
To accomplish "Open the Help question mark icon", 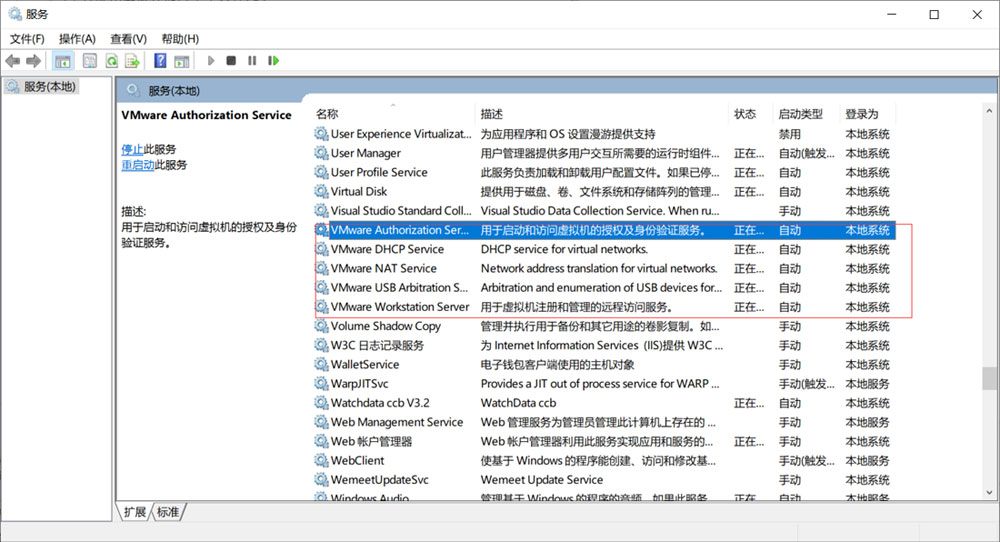I will click(x=160, y=61).
